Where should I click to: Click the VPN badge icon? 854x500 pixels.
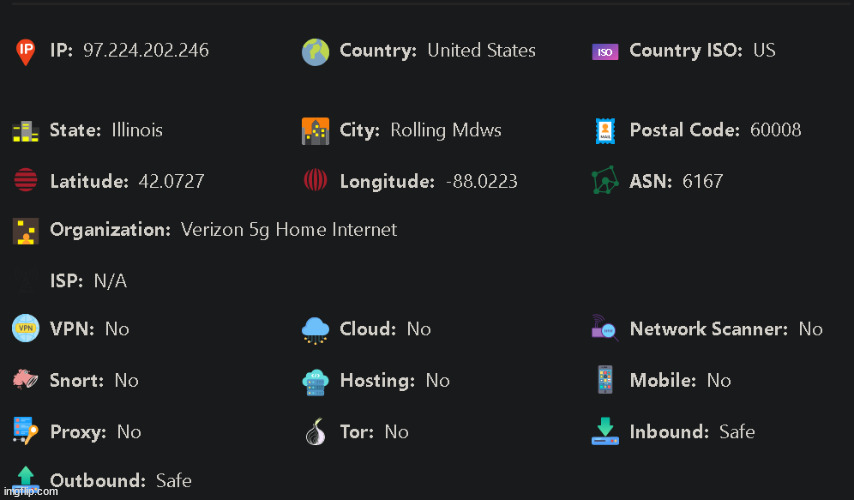pyautogui.click(x=26, y=328)
